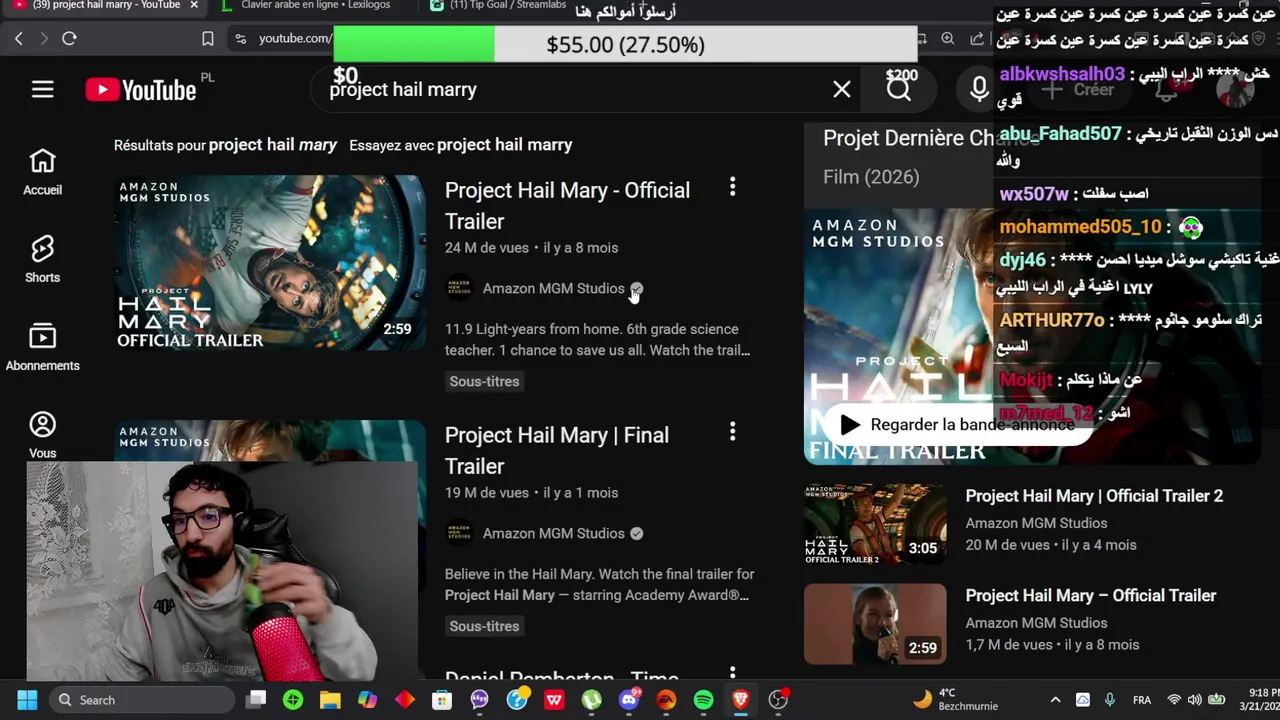Open Spotify from the taskbar
The width and height of the screenshot is (1280, 720).
pos(703,700)
